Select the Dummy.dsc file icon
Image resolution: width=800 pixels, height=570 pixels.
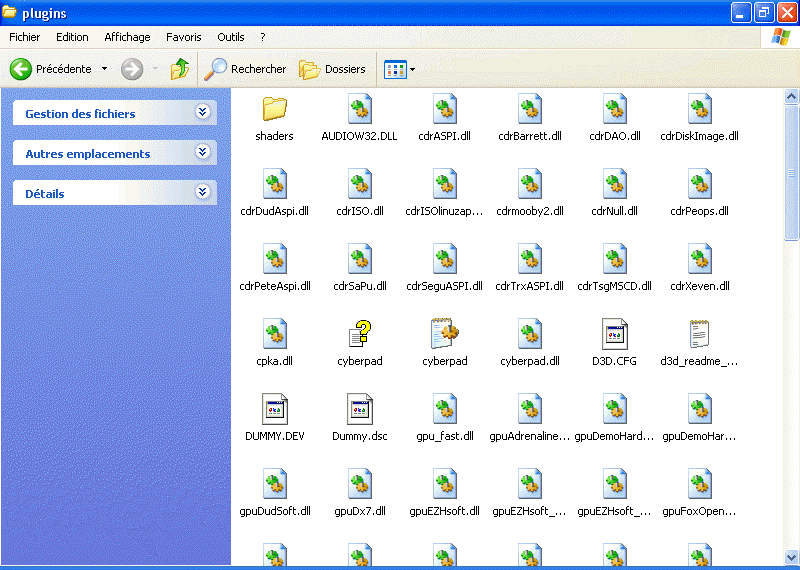360,409
